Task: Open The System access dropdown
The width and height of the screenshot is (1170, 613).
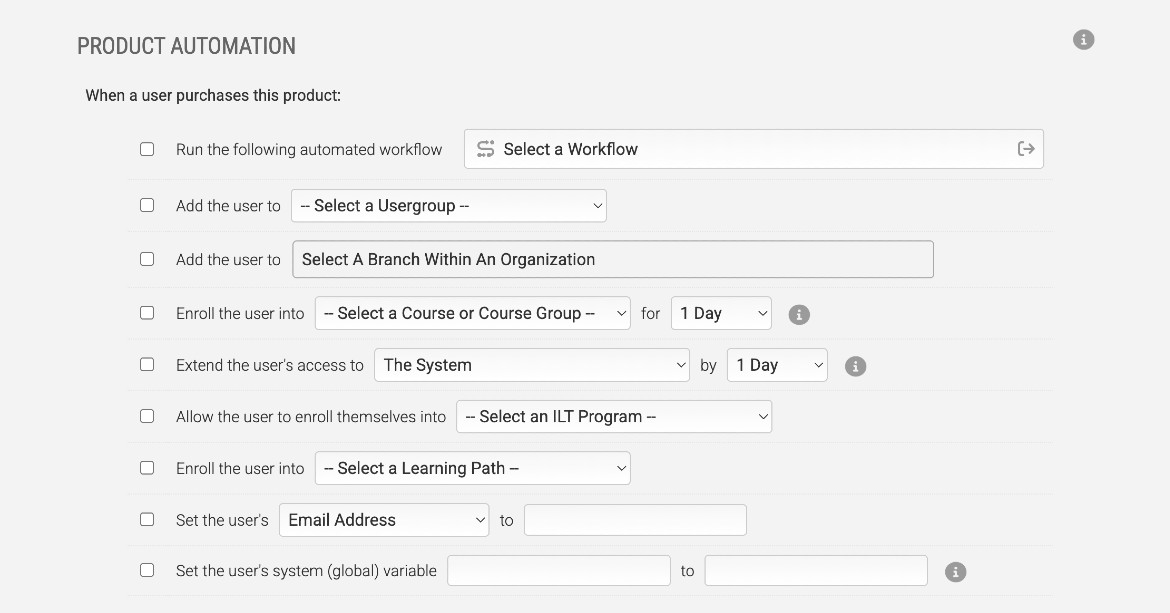Action: 531,365
